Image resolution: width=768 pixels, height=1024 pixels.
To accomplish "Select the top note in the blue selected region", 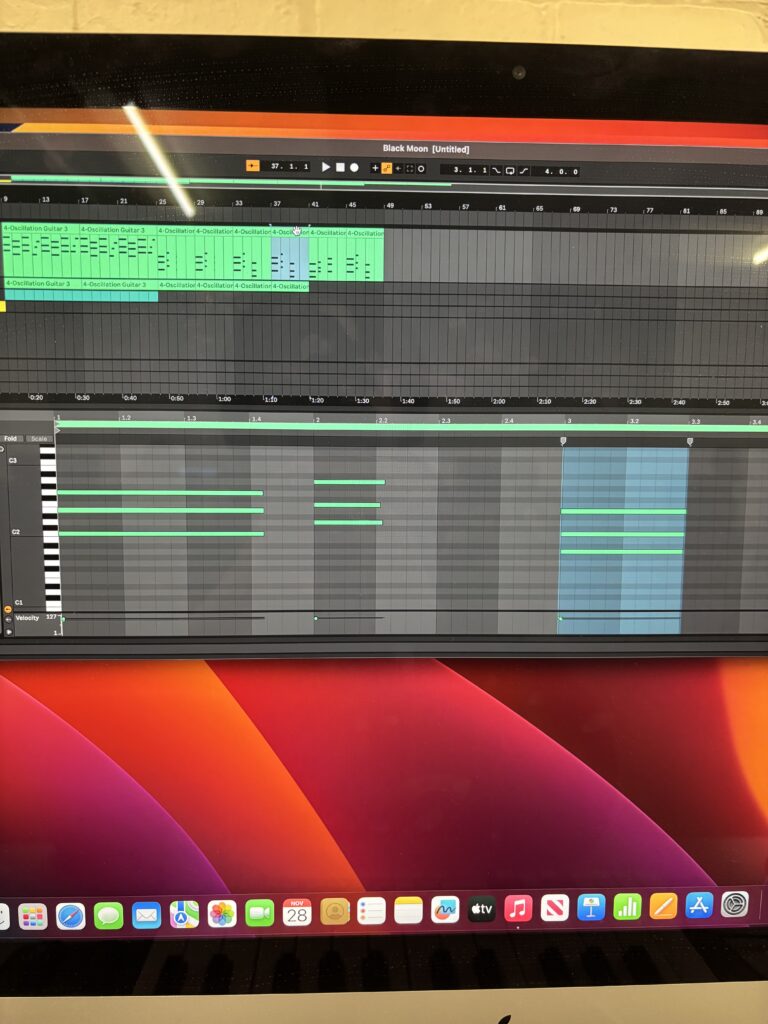I will (624, 511).
